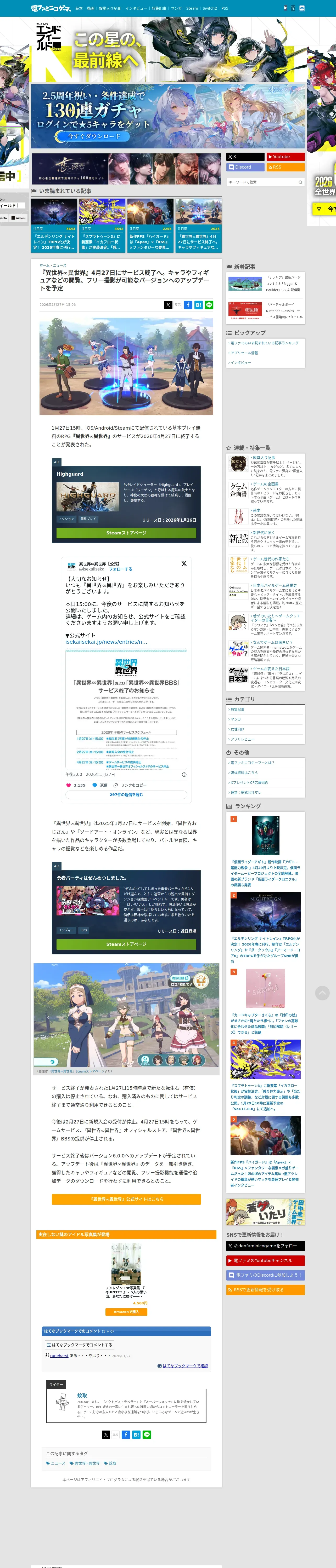This screenshot has height=1568, width=336.
Task: Share on Facebook from bottom share row
Action: point(126,1435)
